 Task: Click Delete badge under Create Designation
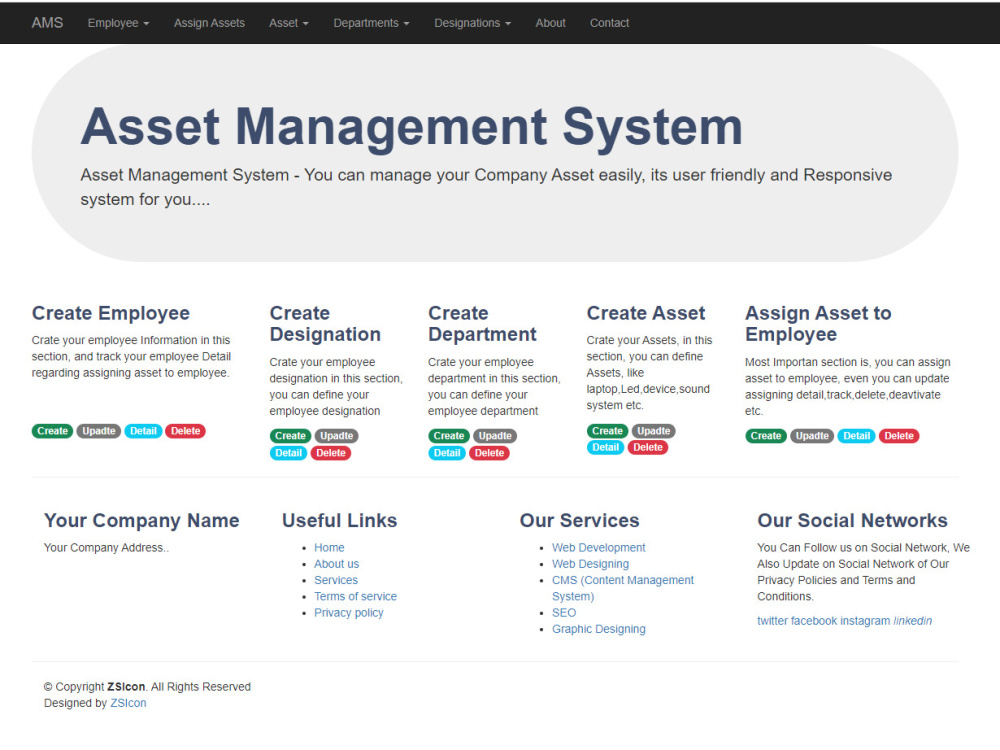(331, 453)
